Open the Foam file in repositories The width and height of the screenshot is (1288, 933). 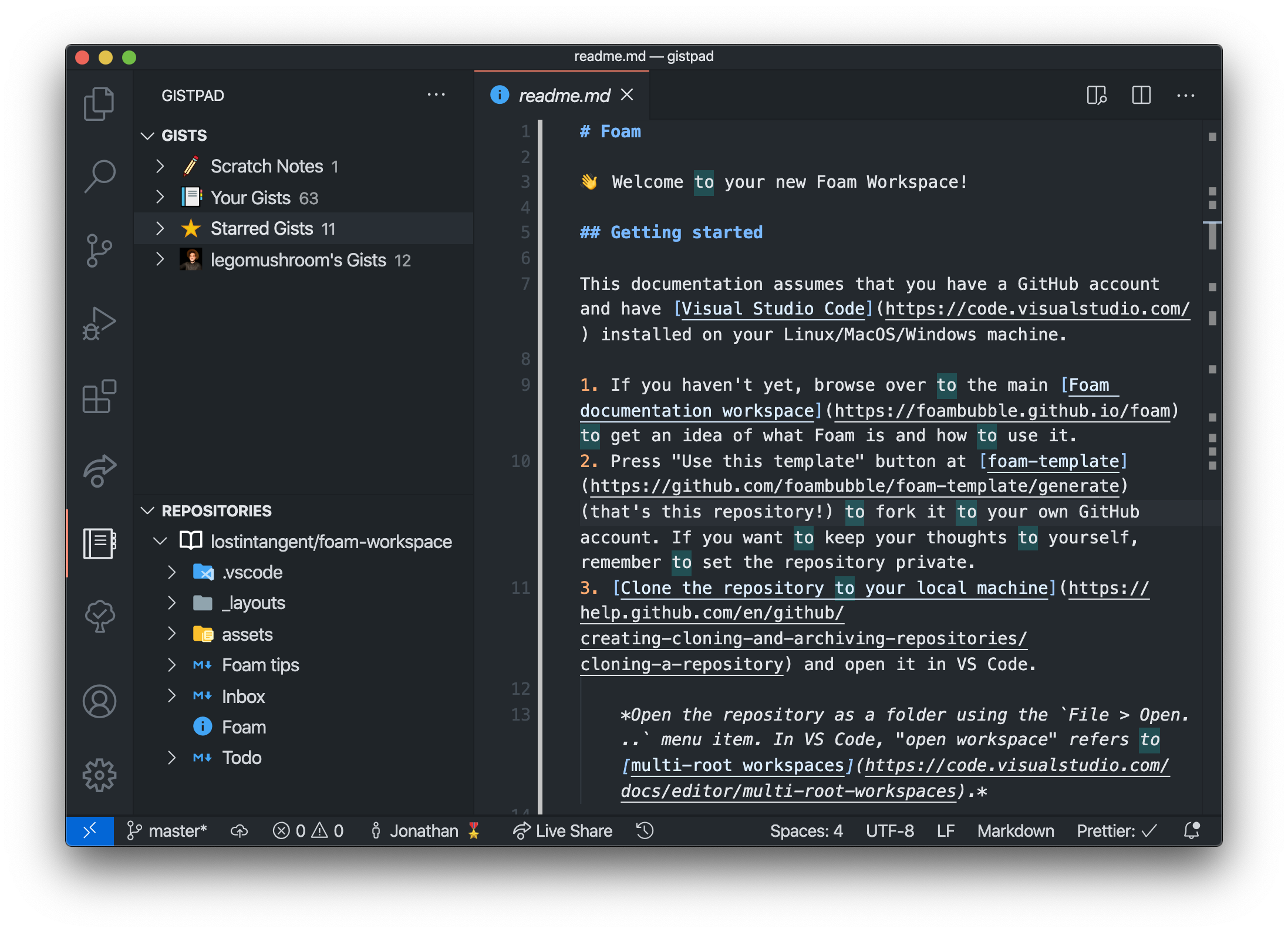(244, 727)
